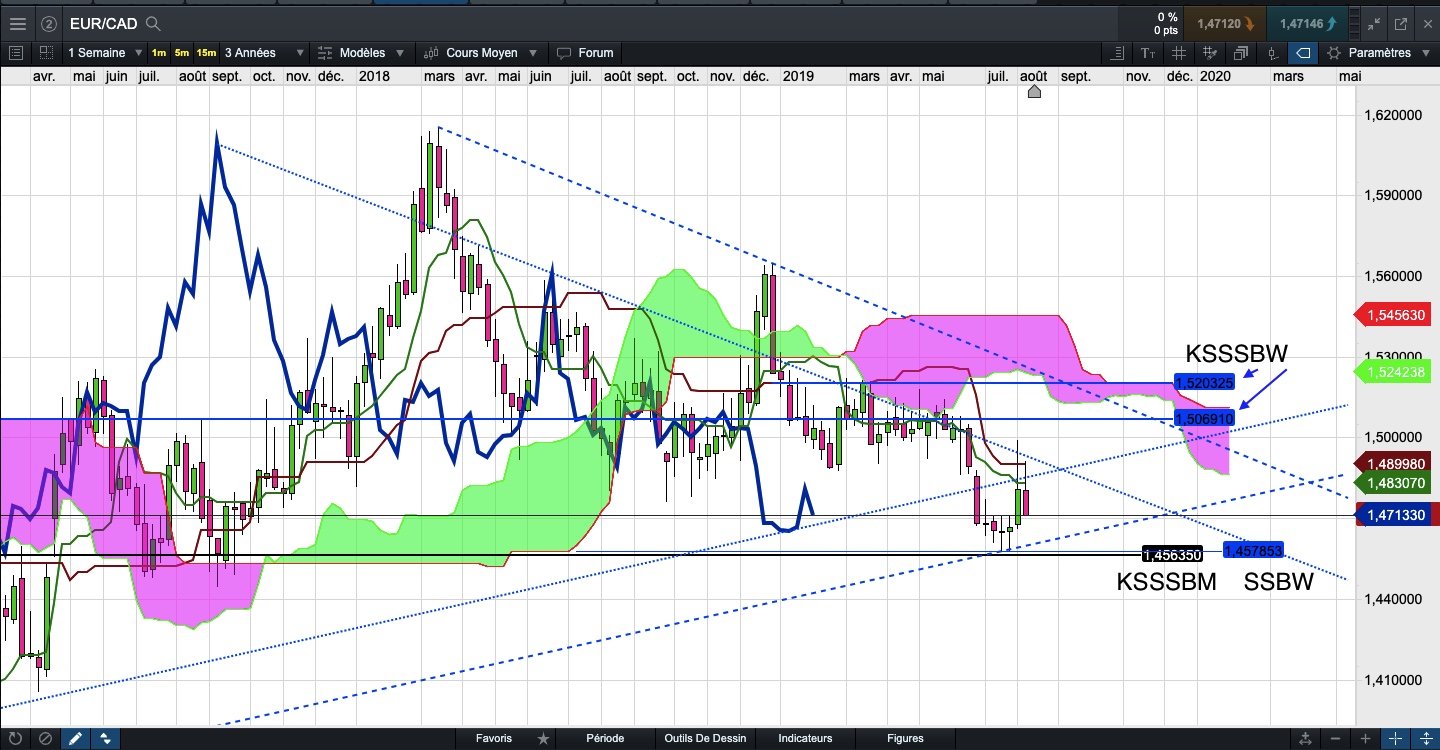Open the Favoris tab
The height and width of the screenshot is (750, 1440).
[x=494, y=739]
